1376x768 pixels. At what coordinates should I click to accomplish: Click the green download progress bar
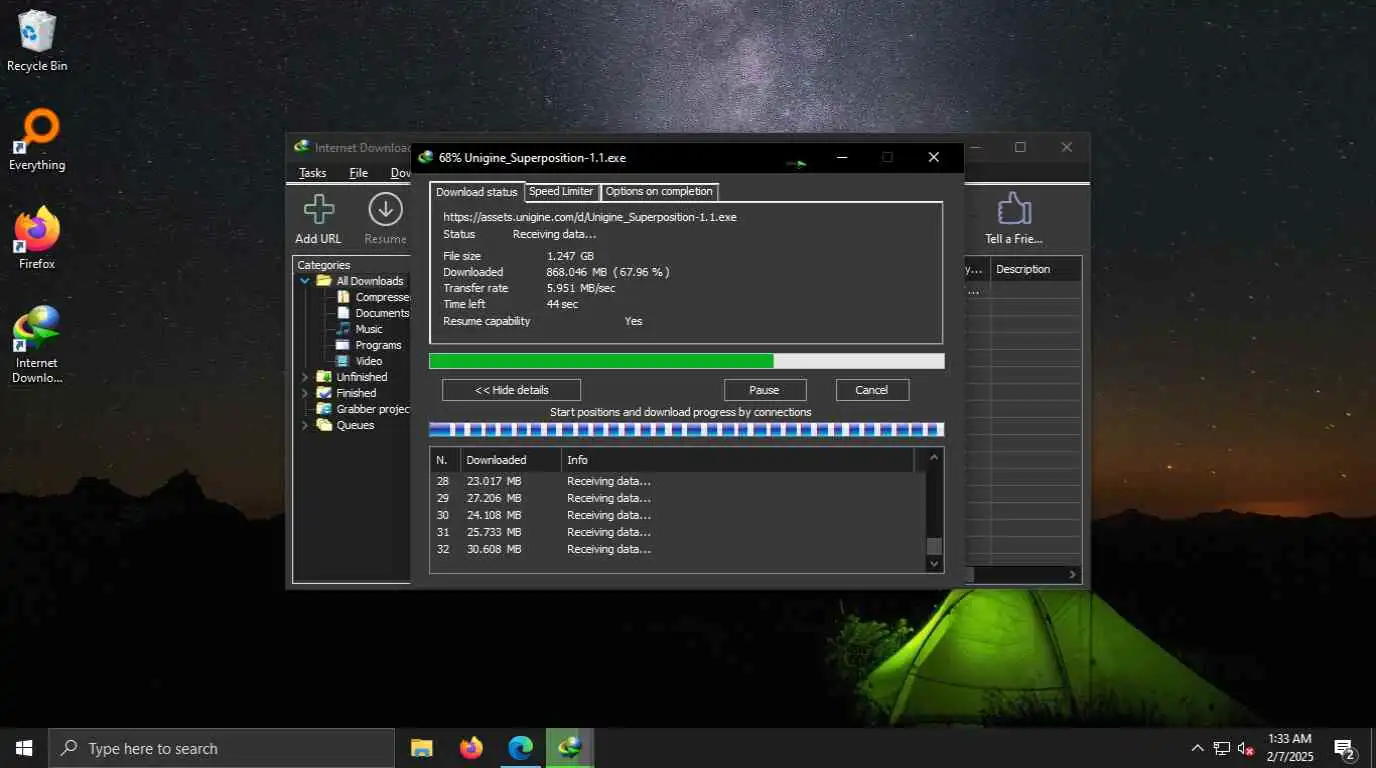pyautogui.click(x=686, y=361)
